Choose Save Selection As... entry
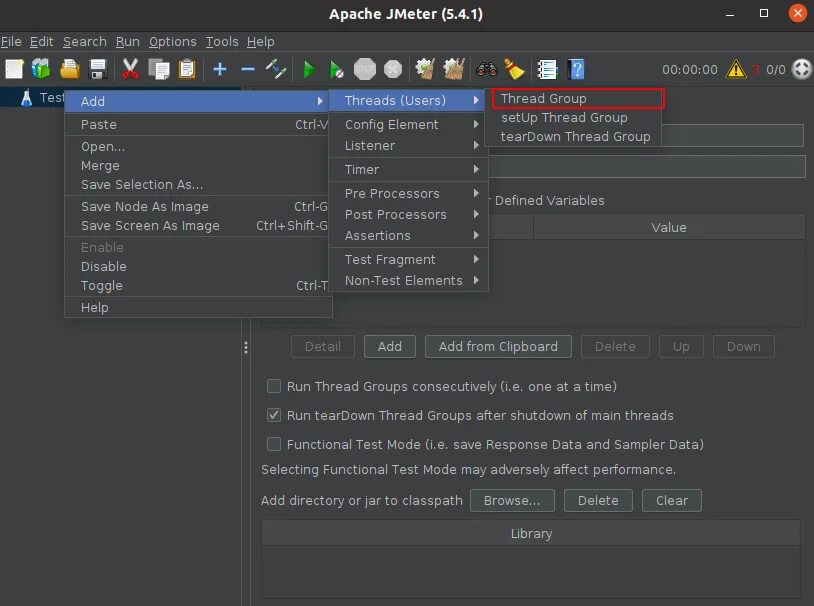This screenshot has height=606, width=814. click(198, 185)
